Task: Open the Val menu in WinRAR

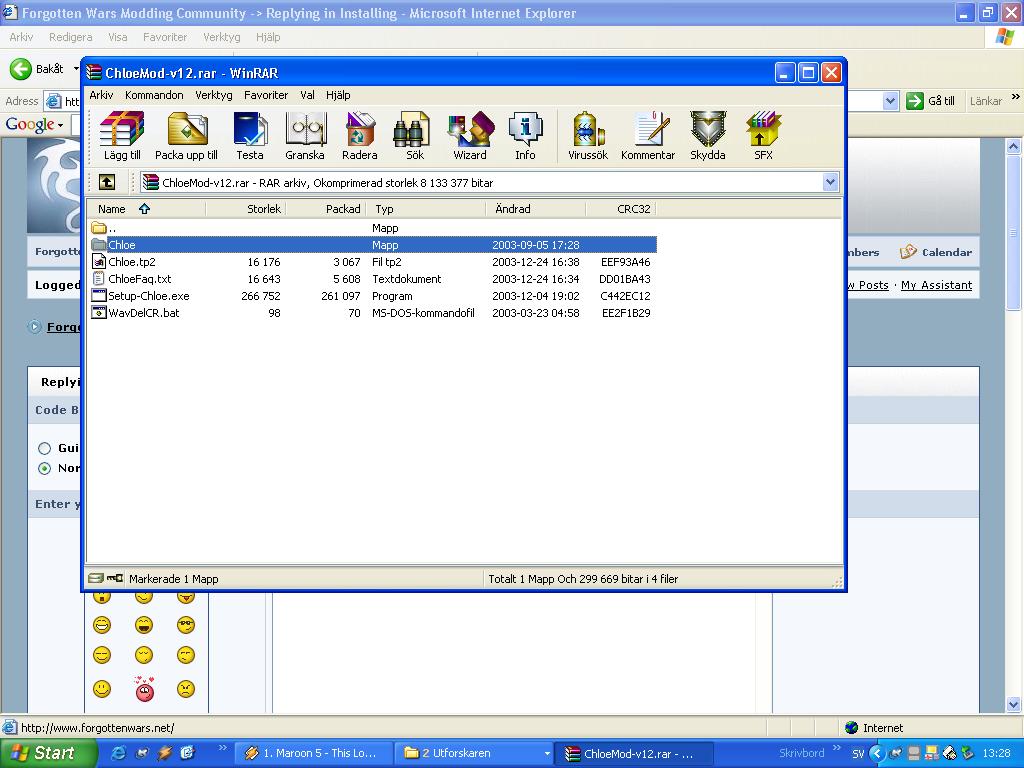Action: 307,95
